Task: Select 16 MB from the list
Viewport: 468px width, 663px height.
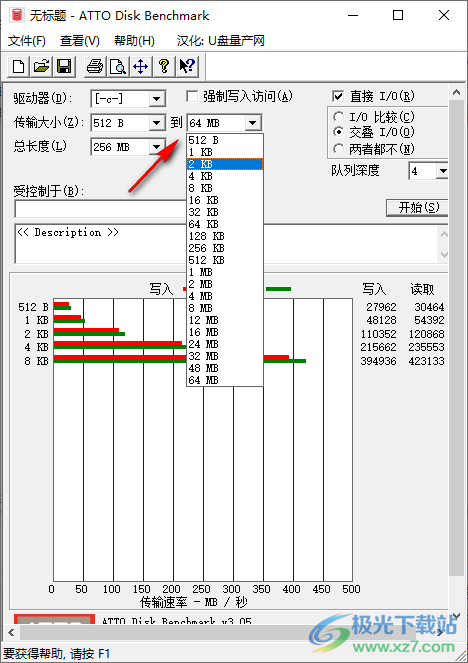Action: [225, 332]
